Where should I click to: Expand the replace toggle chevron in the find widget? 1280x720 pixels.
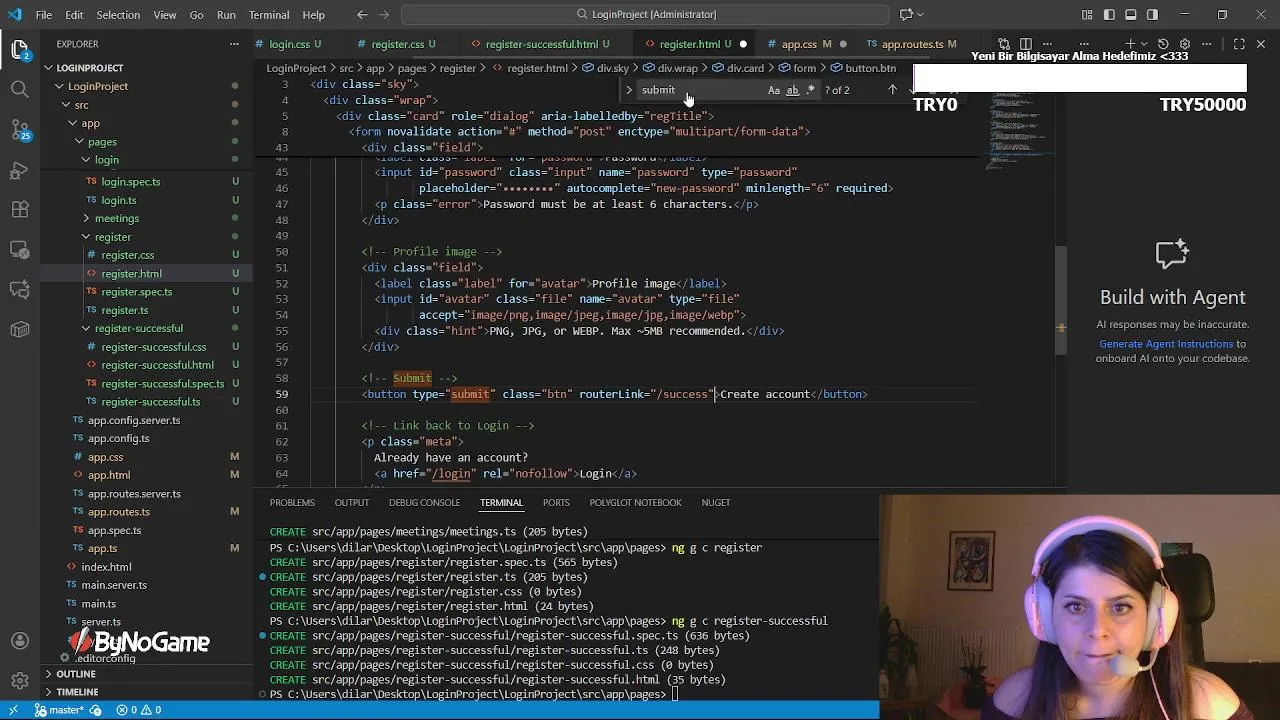[629, 90]
